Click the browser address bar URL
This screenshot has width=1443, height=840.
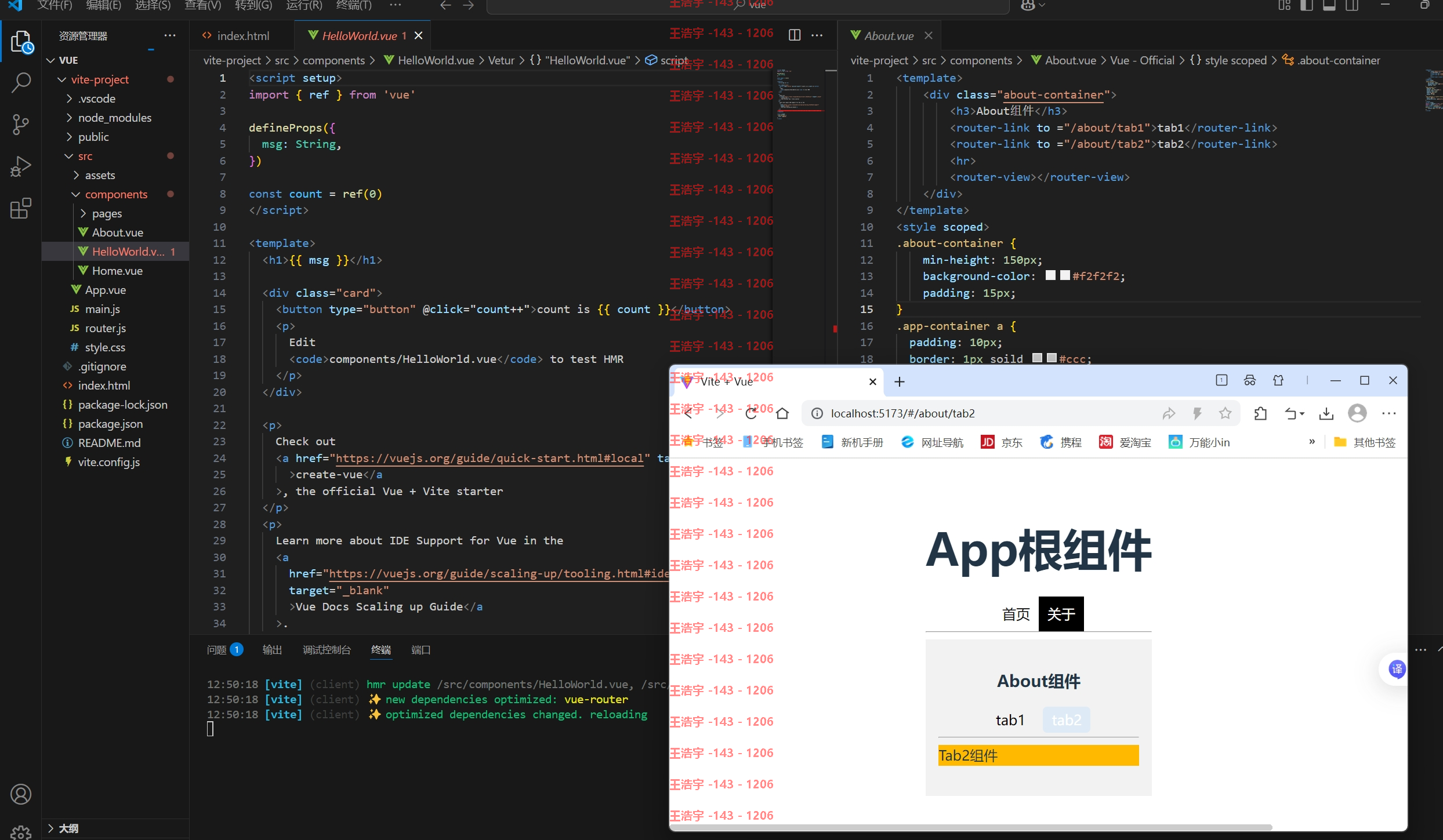coord(902,413)
